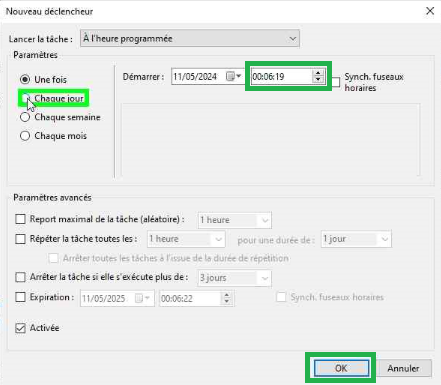
Task: Increase start time with up spinner arrow
Action: coord(318,73)
